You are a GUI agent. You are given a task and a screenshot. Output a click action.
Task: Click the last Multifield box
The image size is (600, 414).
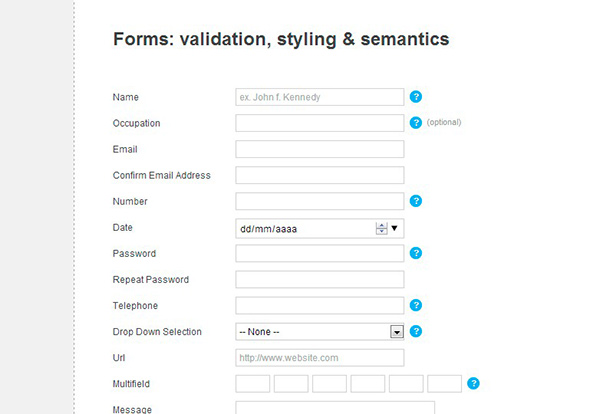pyautogui.click(x=444, y=384)
